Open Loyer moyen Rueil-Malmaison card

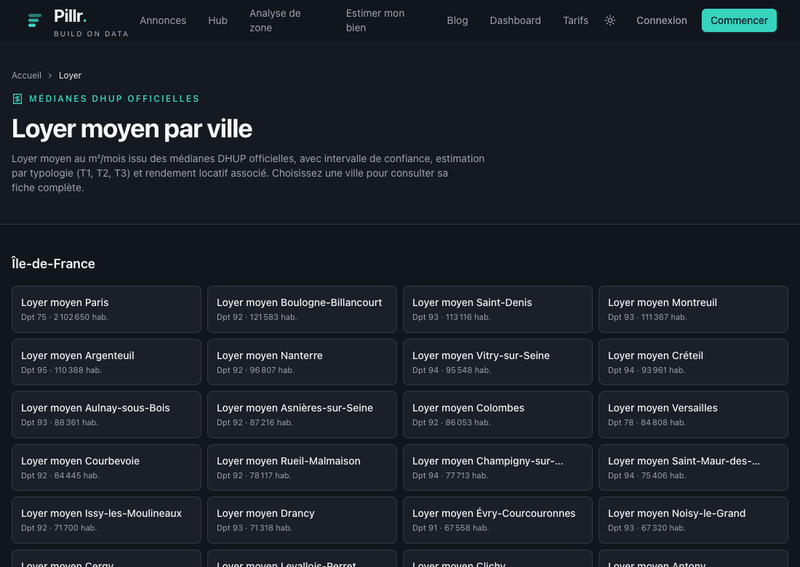pyautogui.click(x=302, y=467)
